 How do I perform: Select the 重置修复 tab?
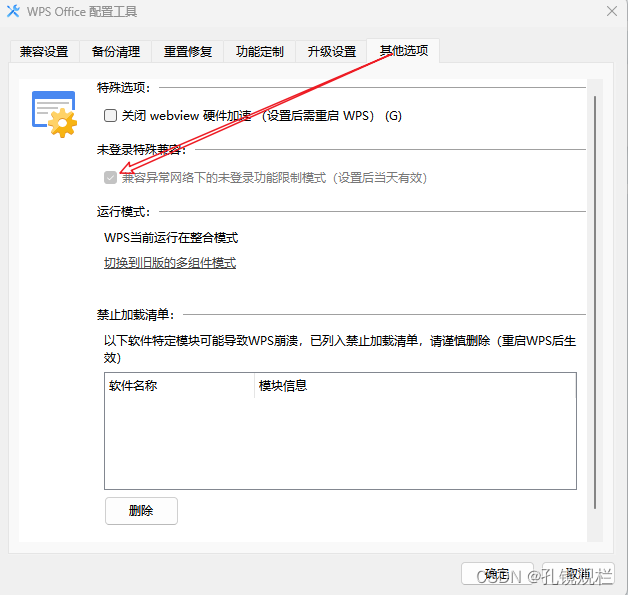(x=187, y=52)
